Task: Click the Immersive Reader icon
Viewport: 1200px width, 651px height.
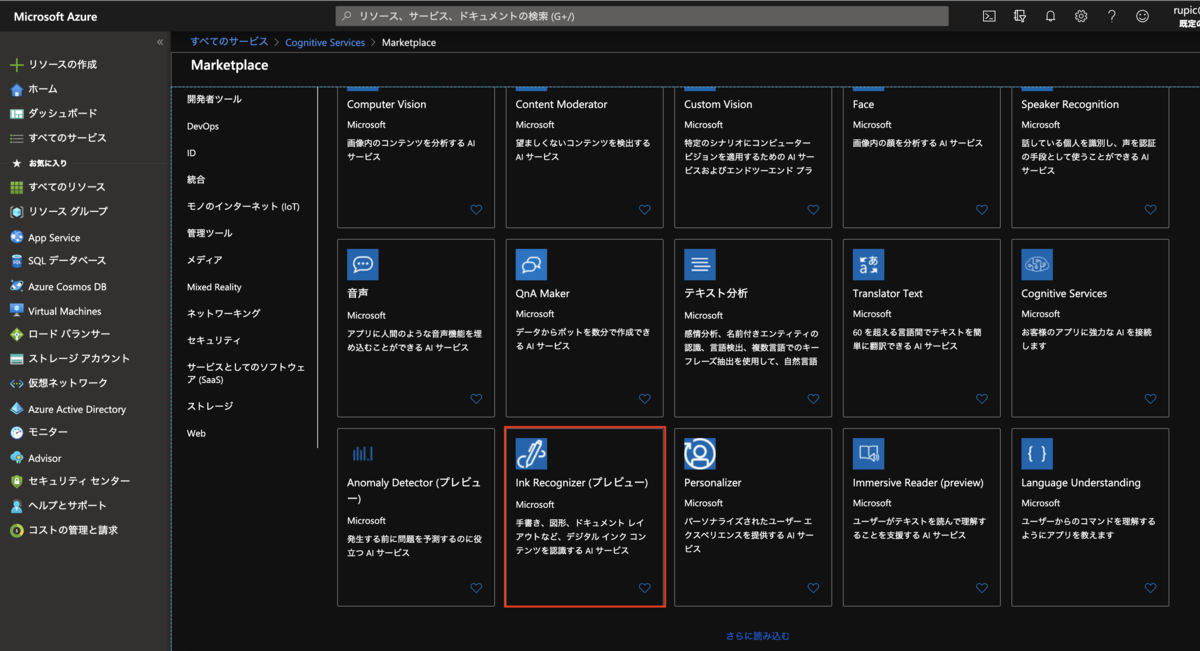Action: click(x=868, y=454)
